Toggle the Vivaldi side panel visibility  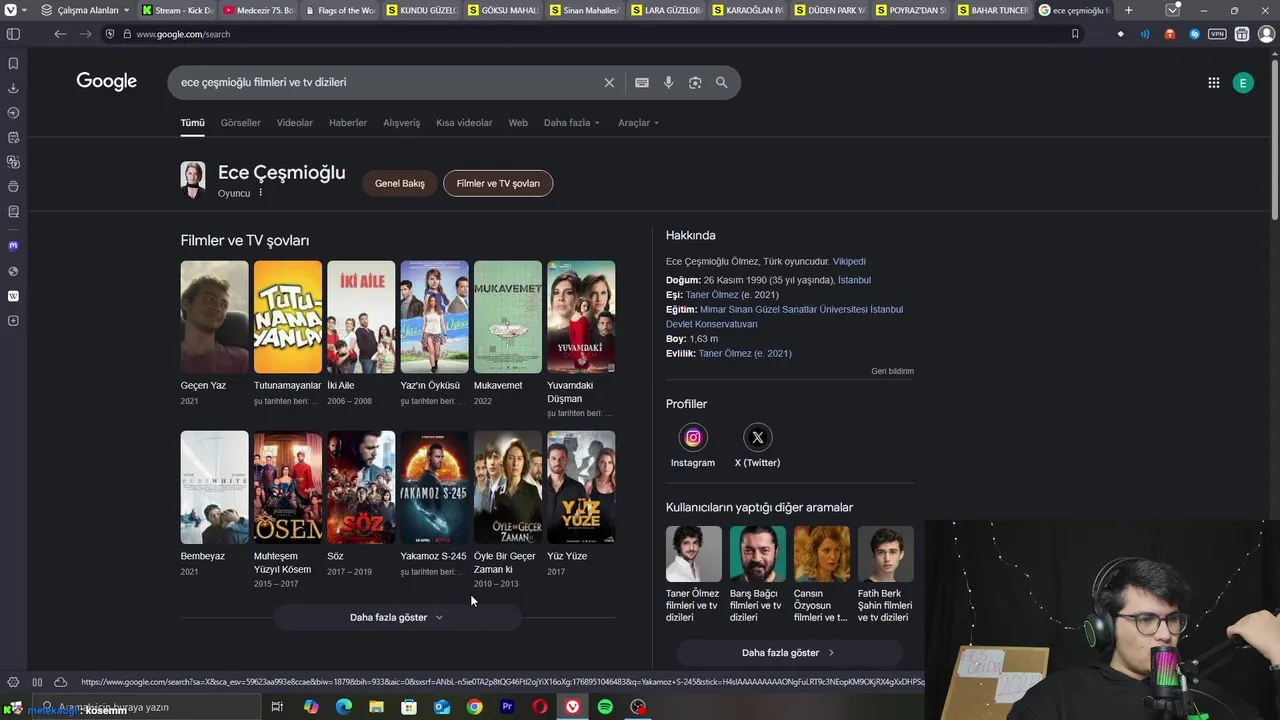tap(13, 34)
